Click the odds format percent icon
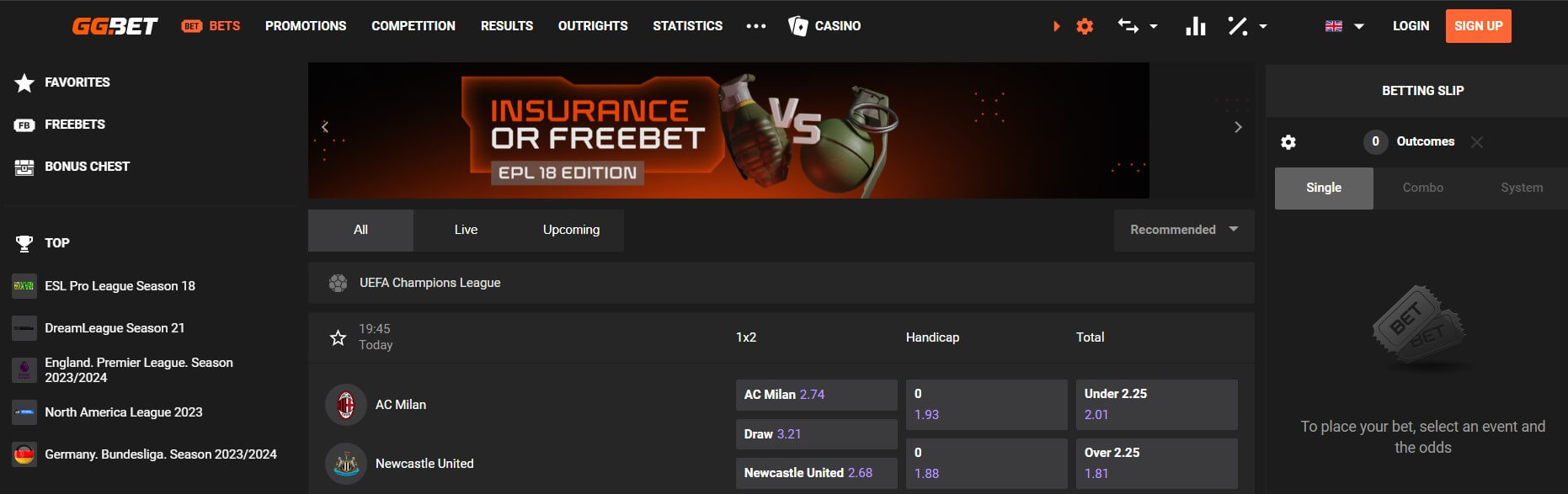Viewport: 1568px width, 494px height. pos(1238,26)
